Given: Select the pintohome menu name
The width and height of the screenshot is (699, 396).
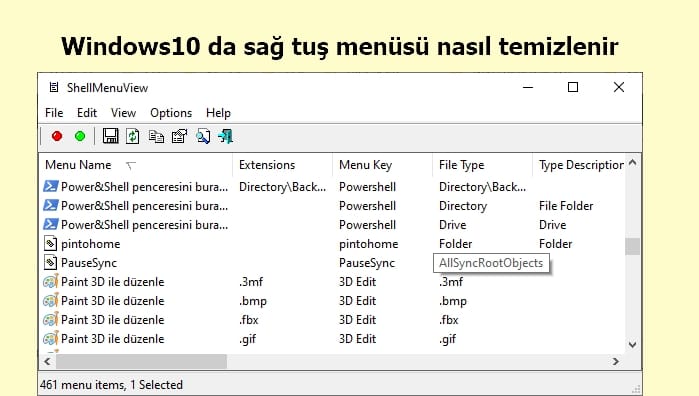Looking at the screenshot, I should click(90, 244).
